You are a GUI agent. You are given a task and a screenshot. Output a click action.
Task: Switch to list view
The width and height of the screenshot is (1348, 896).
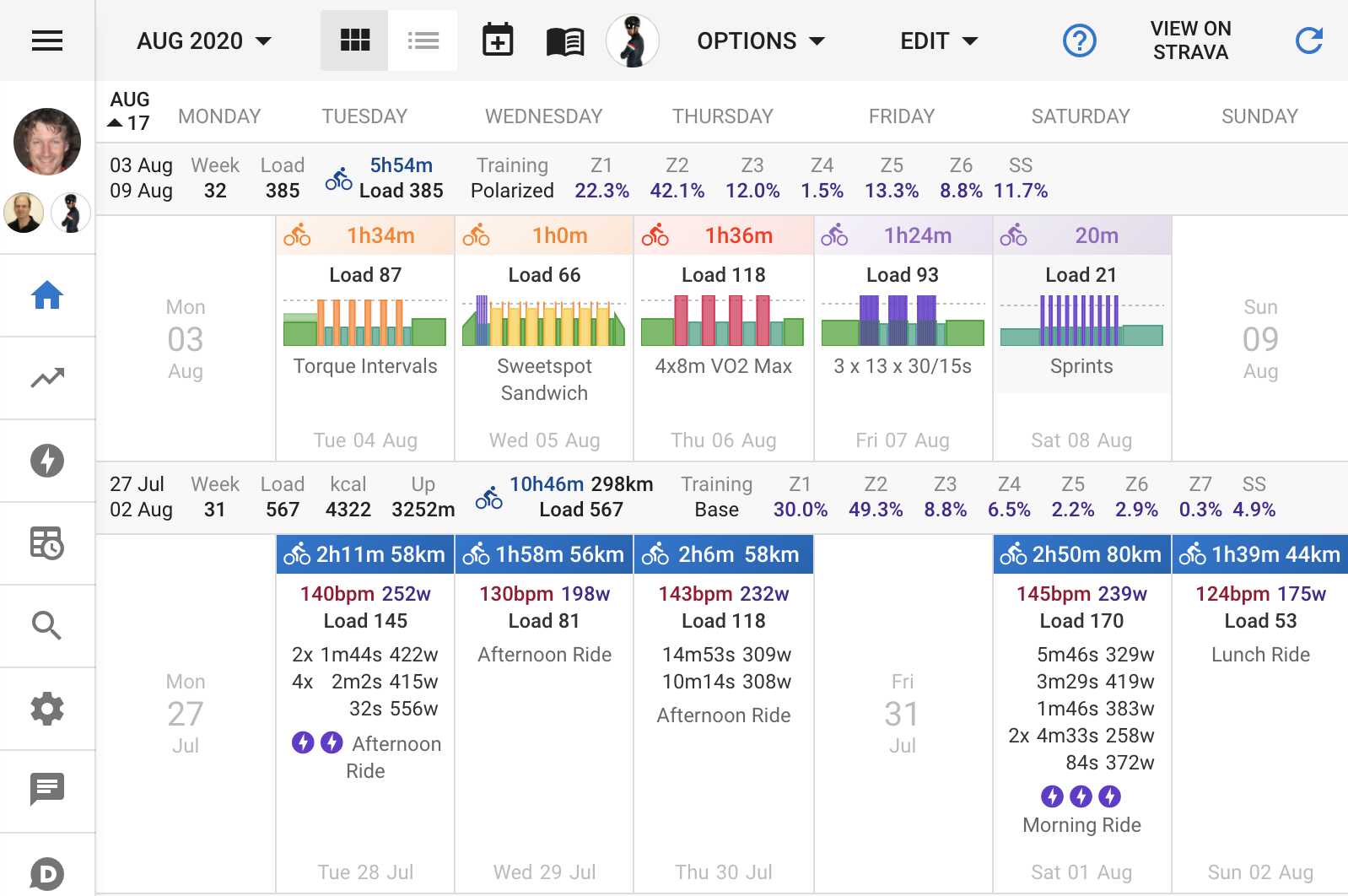423,40
